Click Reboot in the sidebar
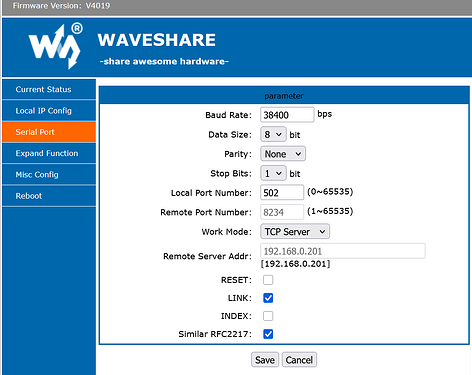The image size is (472, 375). (x=49, y=196)
